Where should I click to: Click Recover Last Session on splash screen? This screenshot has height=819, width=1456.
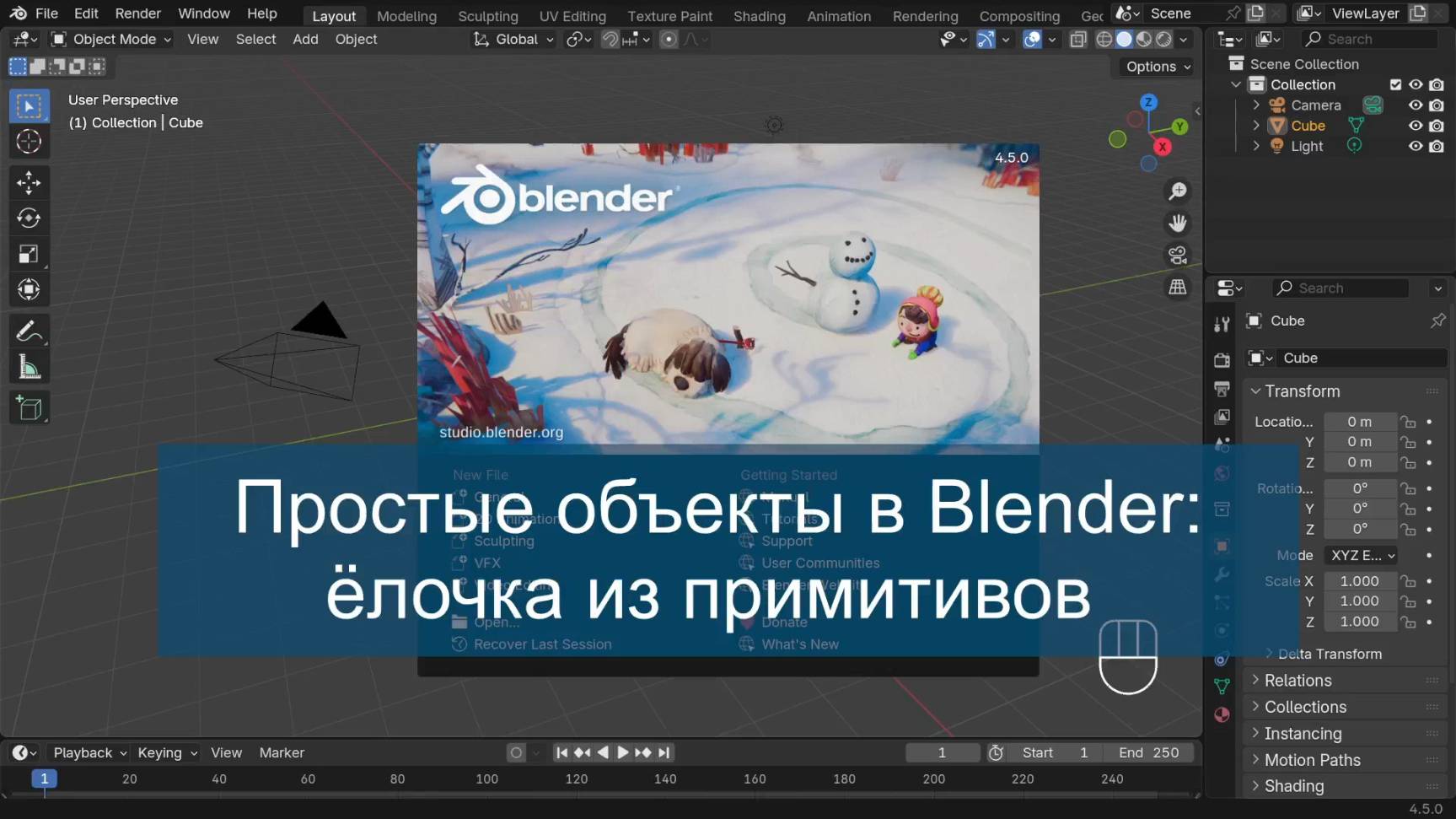coord(542,644)
